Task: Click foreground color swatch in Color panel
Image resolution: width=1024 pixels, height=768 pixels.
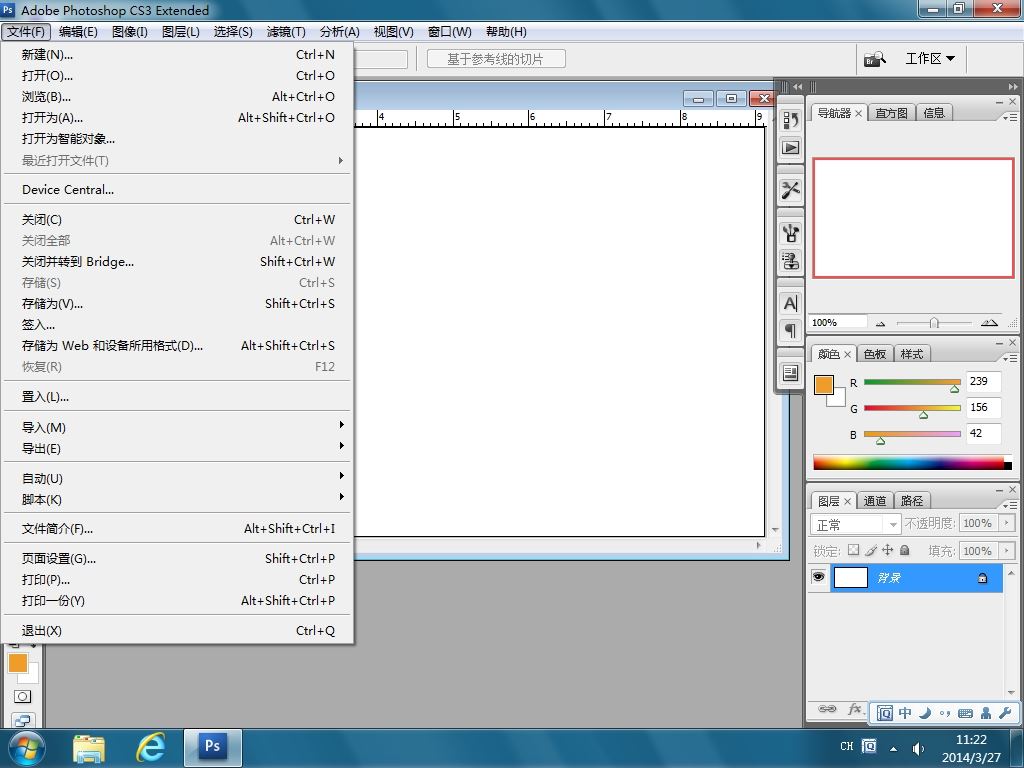Action: 824,385
